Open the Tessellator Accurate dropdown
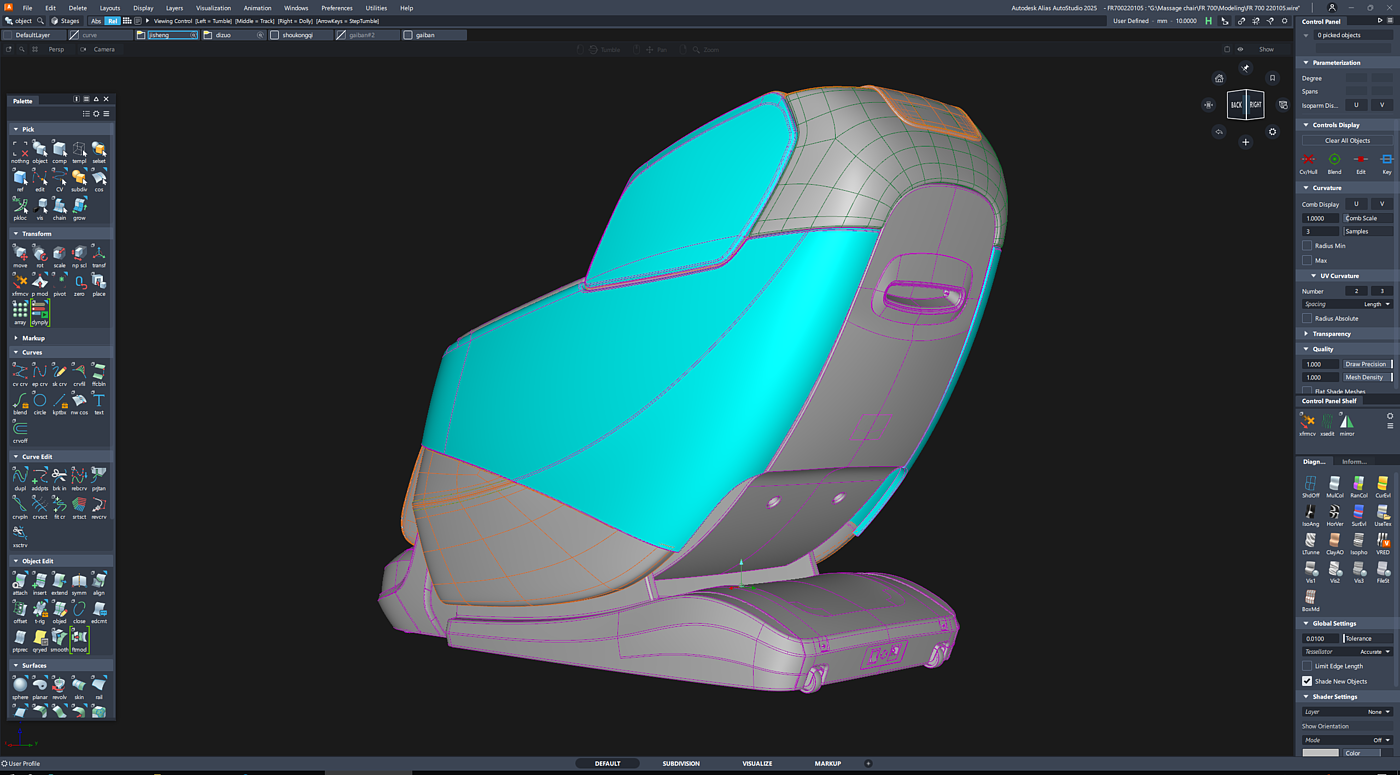This screenshot has height=775, width=1400. [x=1375, y=652]
